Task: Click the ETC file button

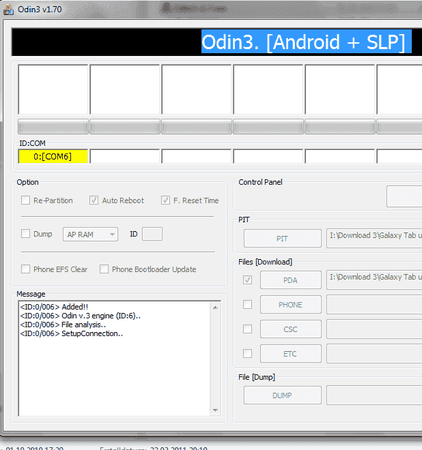Action: (x=291, y=354)
